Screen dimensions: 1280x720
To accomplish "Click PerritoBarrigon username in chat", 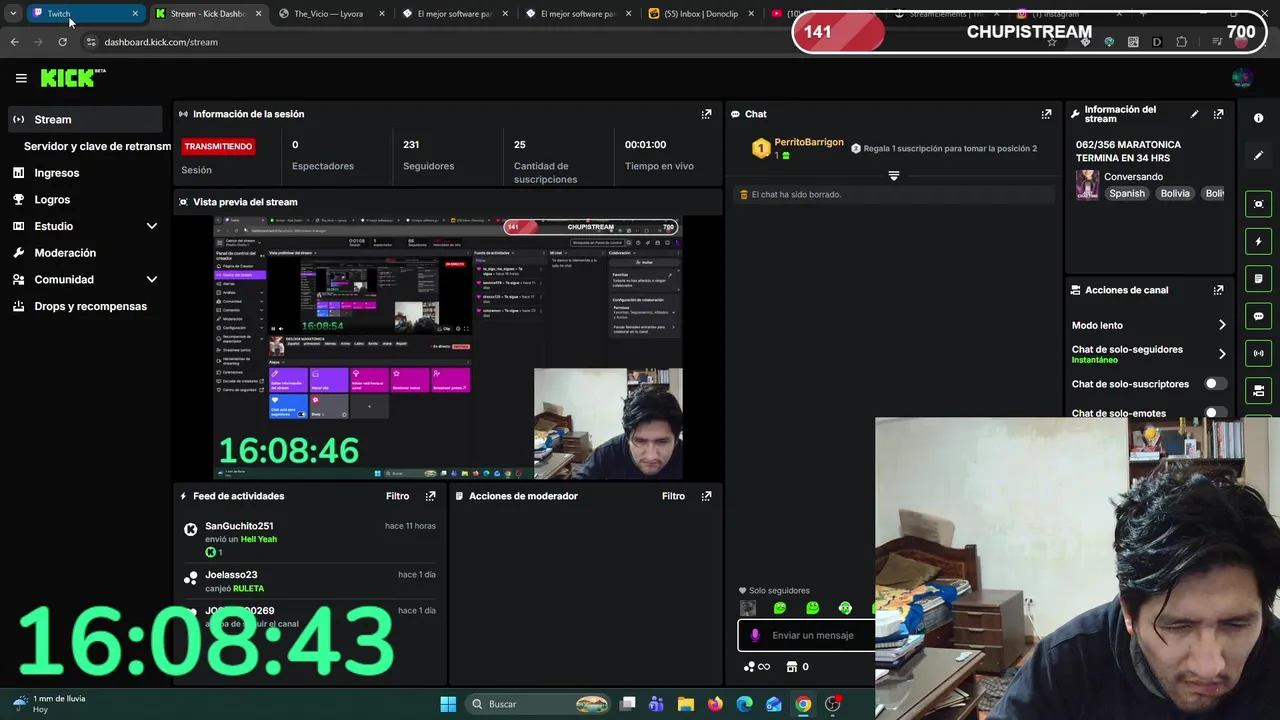I will click(809, 142).
